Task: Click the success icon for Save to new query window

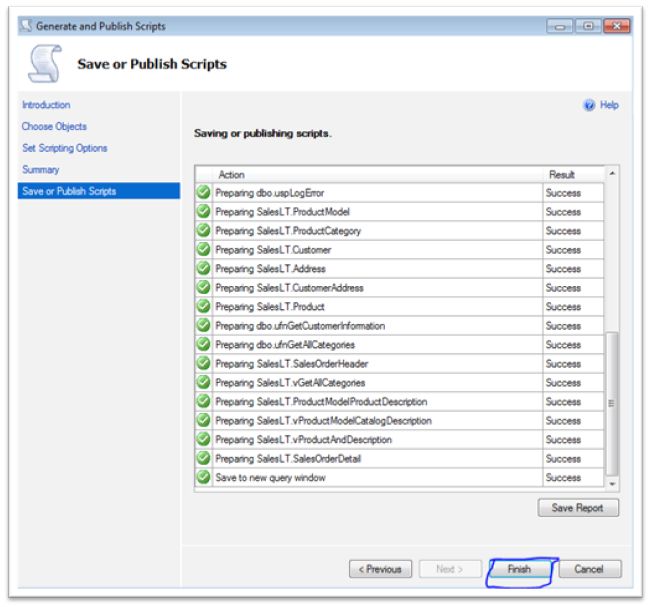Action: [204, 477]
